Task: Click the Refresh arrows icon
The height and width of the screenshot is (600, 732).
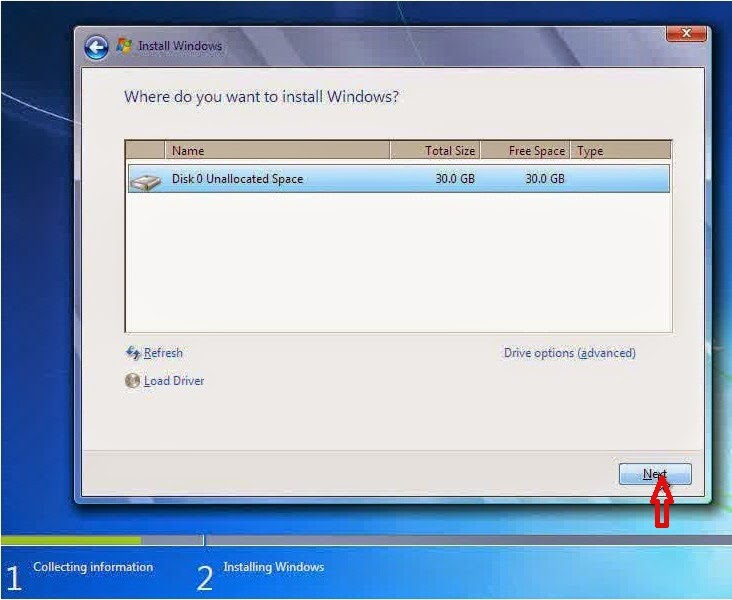Action: 133,353
